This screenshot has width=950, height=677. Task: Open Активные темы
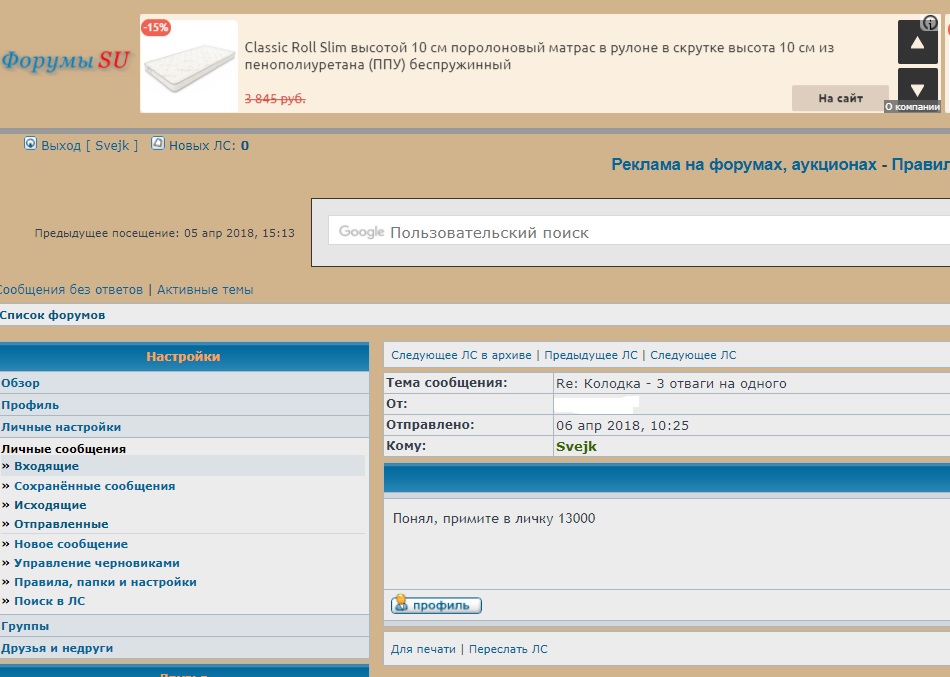tap(205, 290)
